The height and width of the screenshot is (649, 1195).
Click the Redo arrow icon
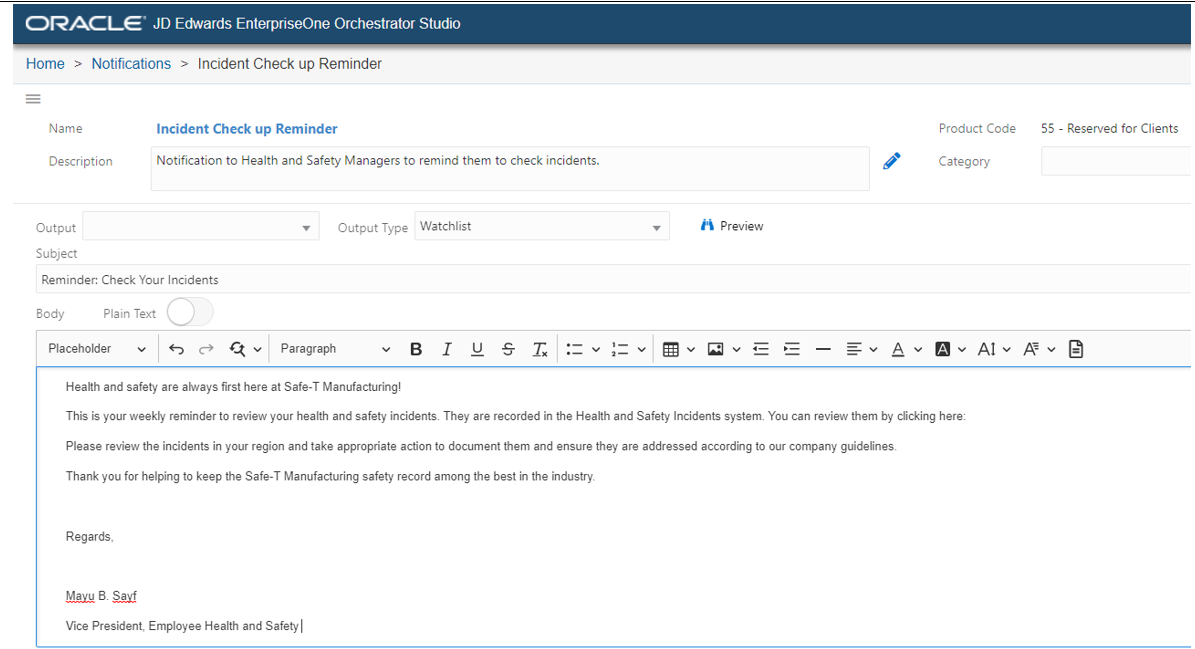tap(206, 349)
